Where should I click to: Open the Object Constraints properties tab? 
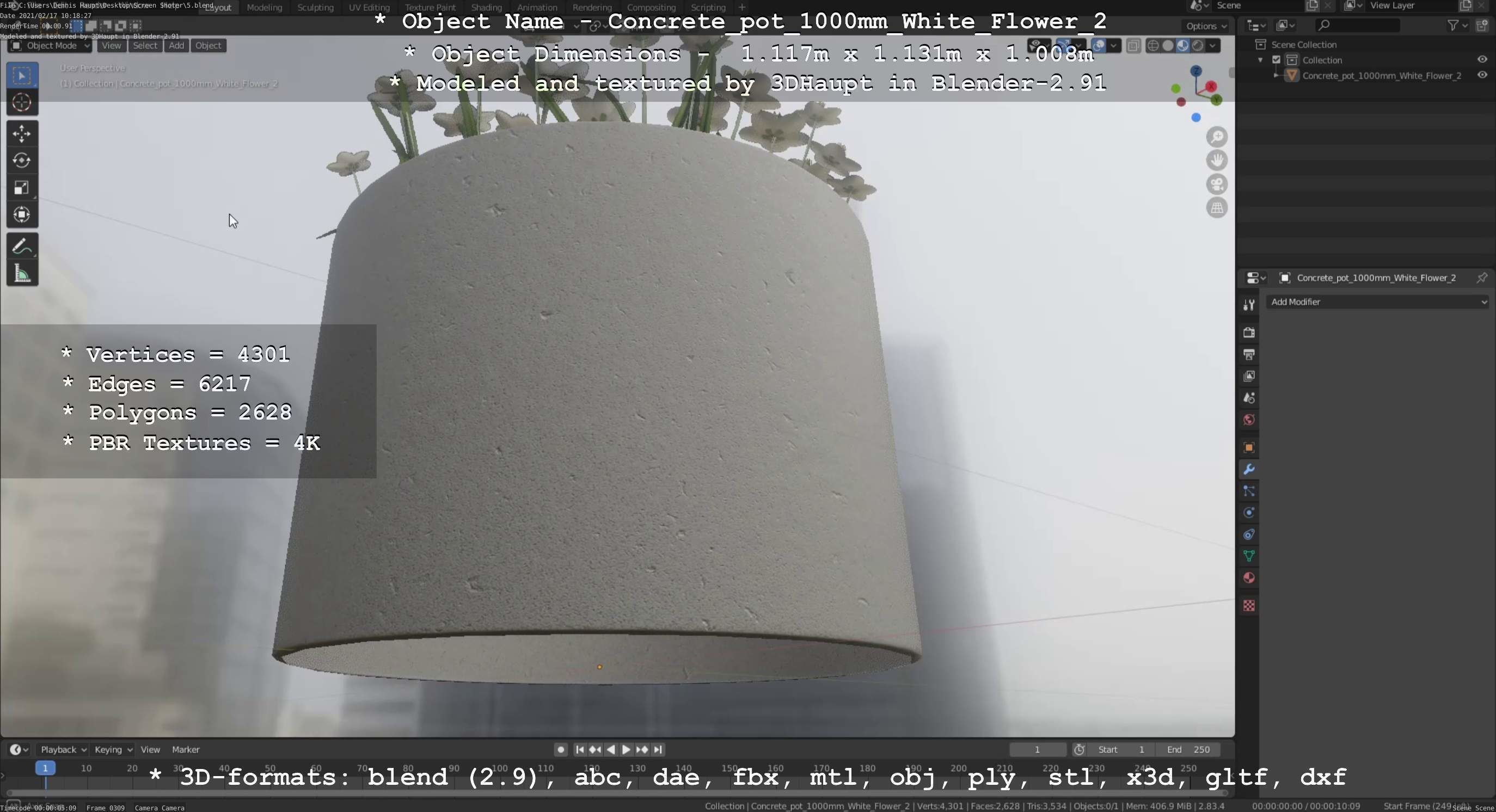[1249, 534]
